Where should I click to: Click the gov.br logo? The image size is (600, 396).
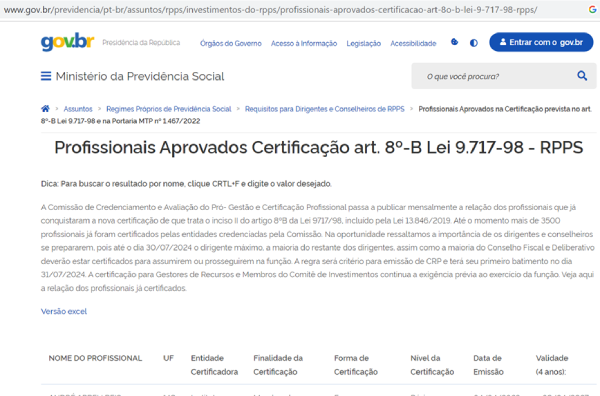(67, 42)
